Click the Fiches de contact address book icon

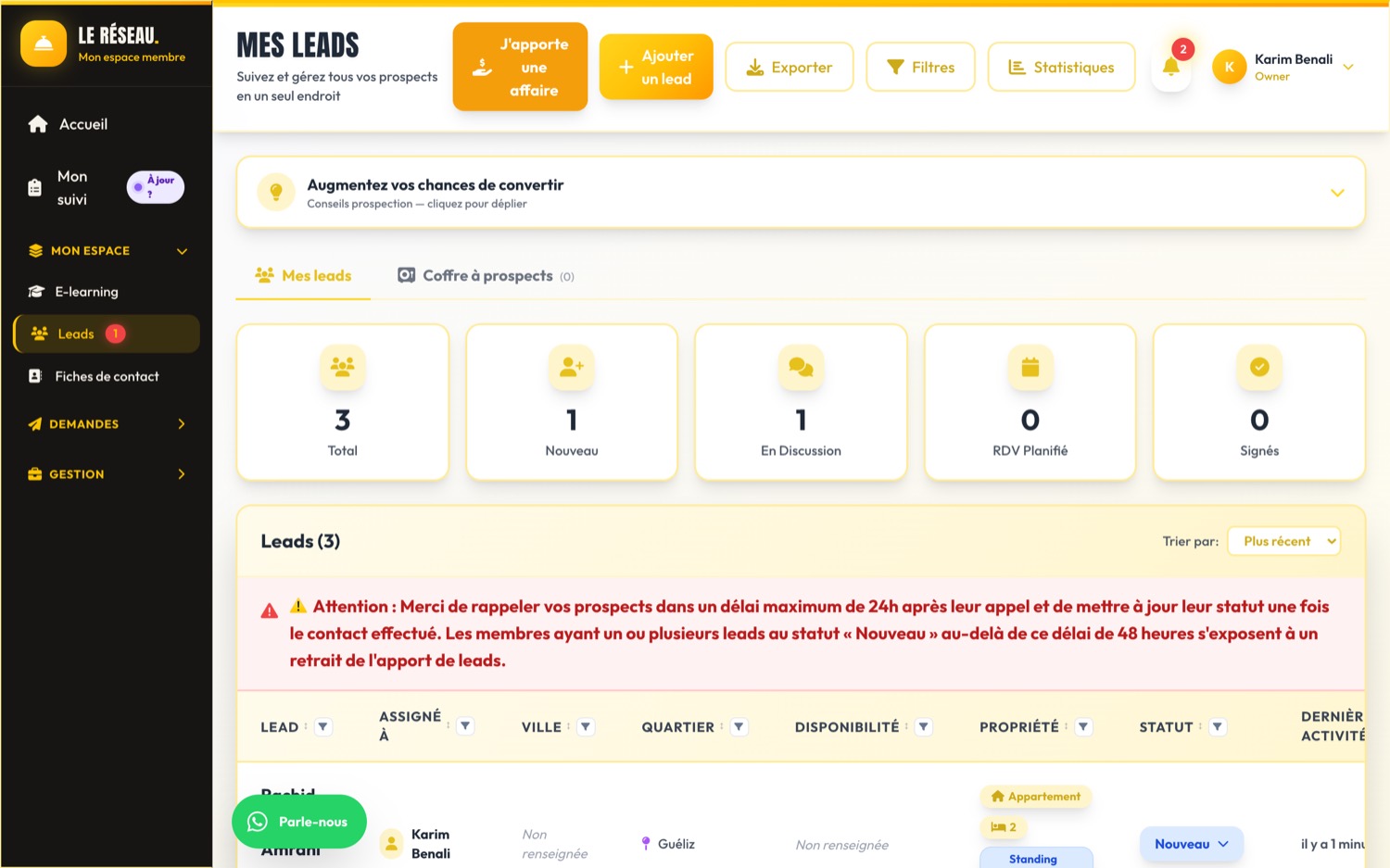[35, 376]
